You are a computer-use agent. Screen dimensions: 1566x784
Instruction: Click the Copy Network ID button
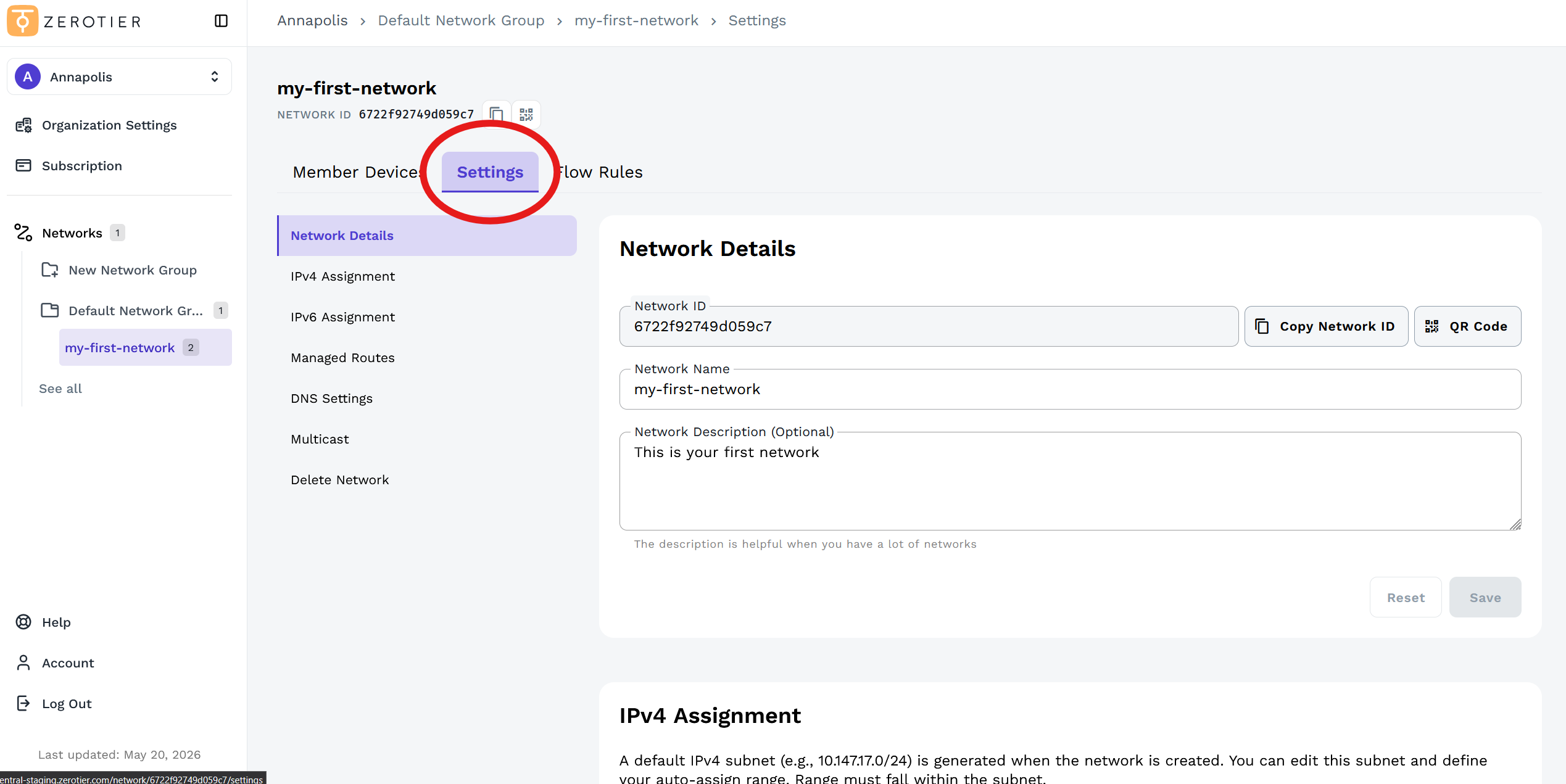(1326, 326)
